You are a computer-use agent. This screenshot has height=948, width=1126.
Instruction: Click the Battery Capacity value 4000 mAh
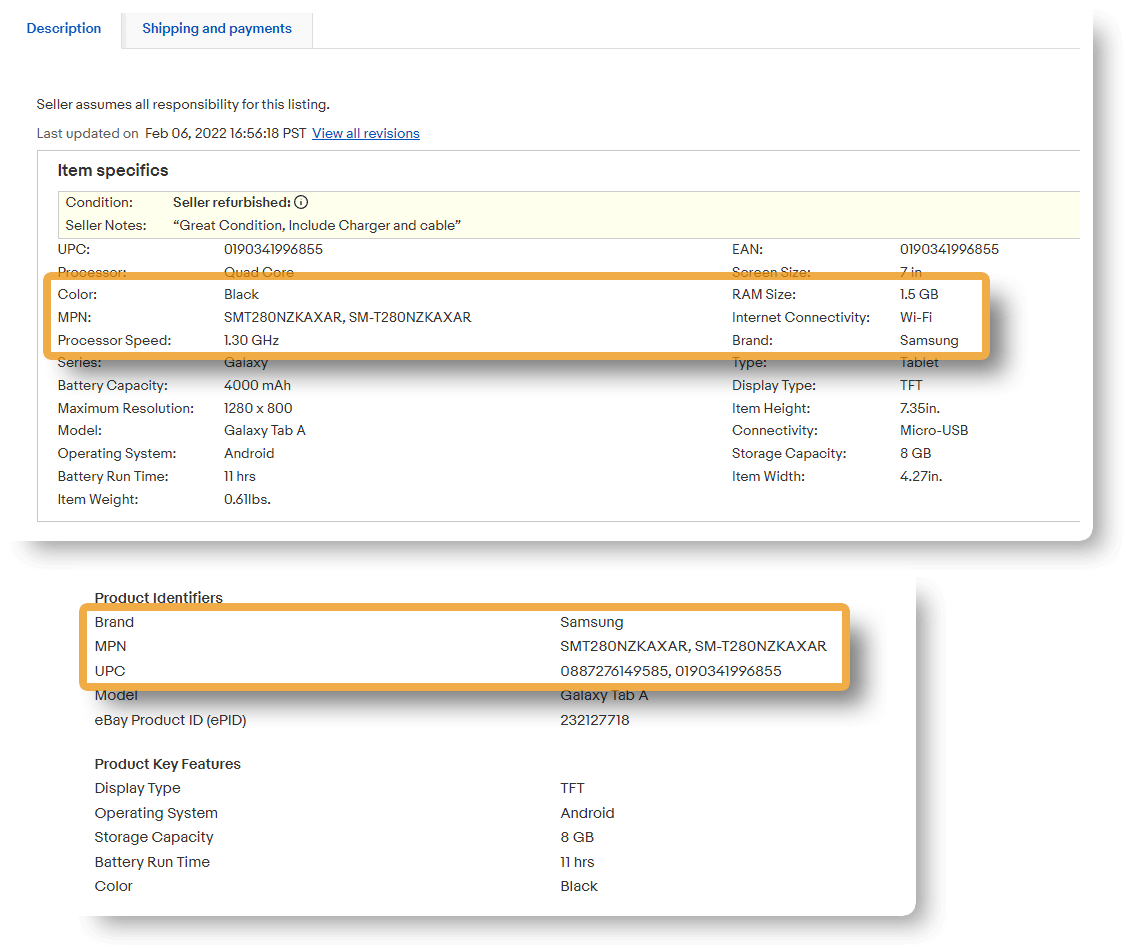[x=257, y=386]
